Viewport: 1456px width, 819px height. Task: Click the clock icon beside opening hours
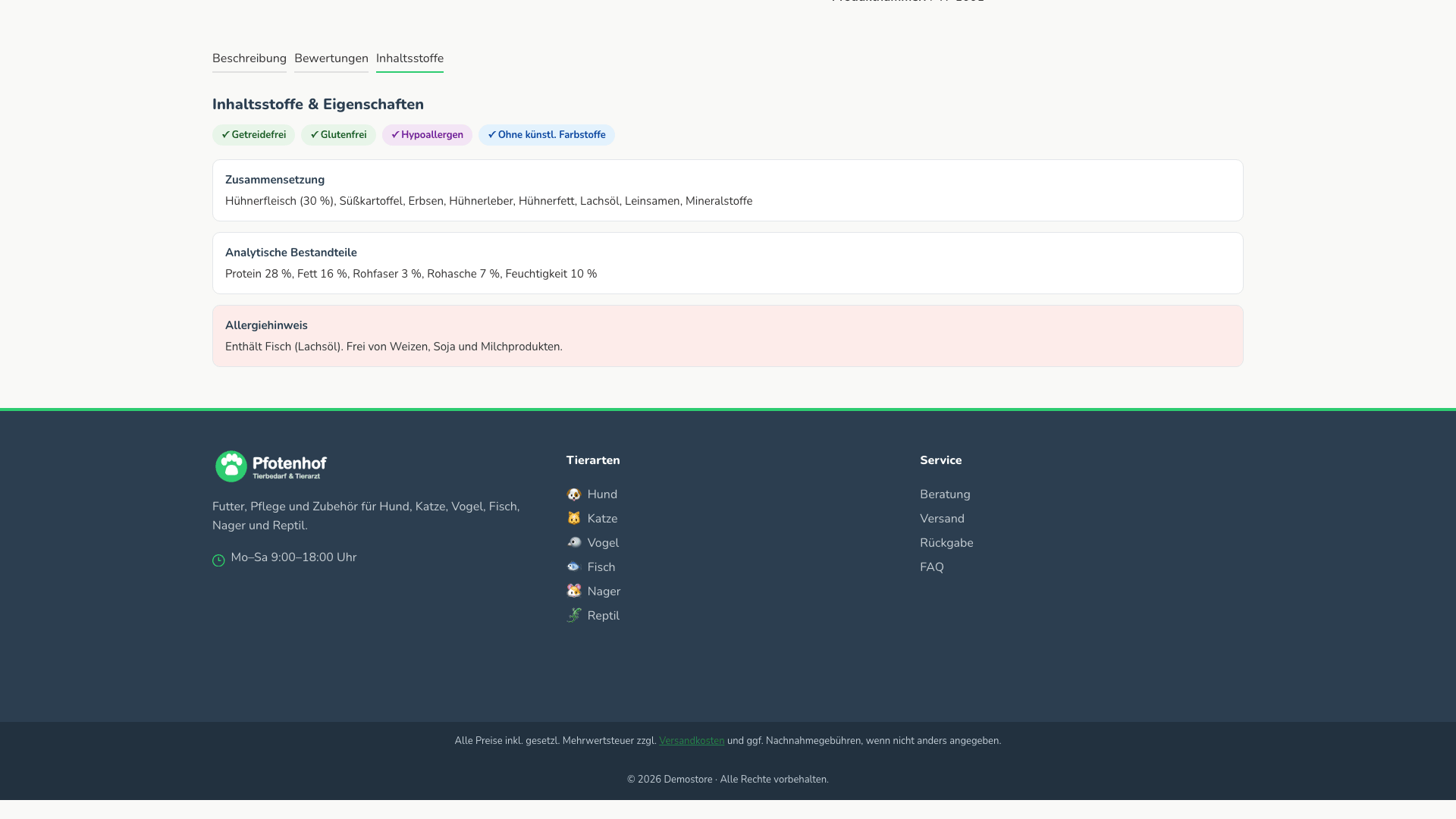point(218,560)
